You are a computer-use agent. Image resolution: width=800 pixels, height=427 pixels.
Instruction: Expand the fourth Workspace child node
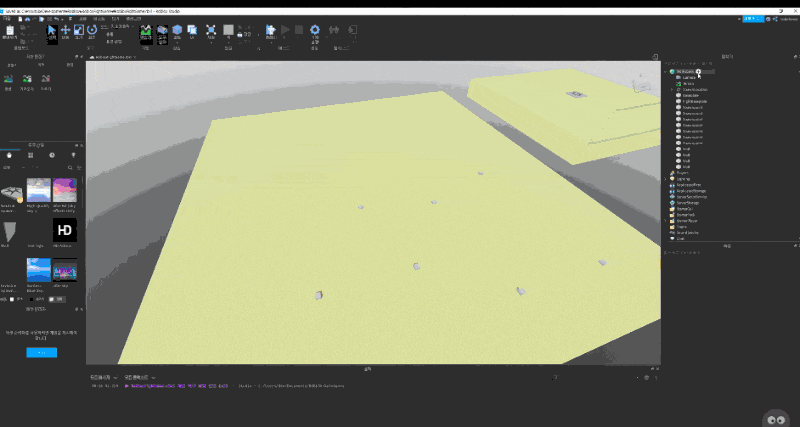[x=672, y=90]
